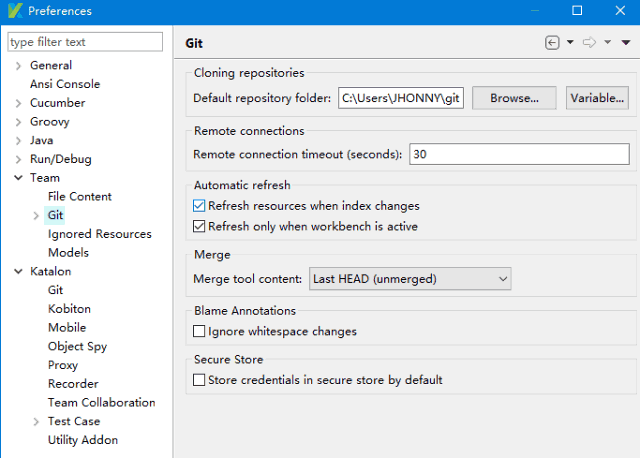Open Utility Addon preferences
The height and width of the screenshot is (458, 640).
pyautogui.click(x=83, y=440)
